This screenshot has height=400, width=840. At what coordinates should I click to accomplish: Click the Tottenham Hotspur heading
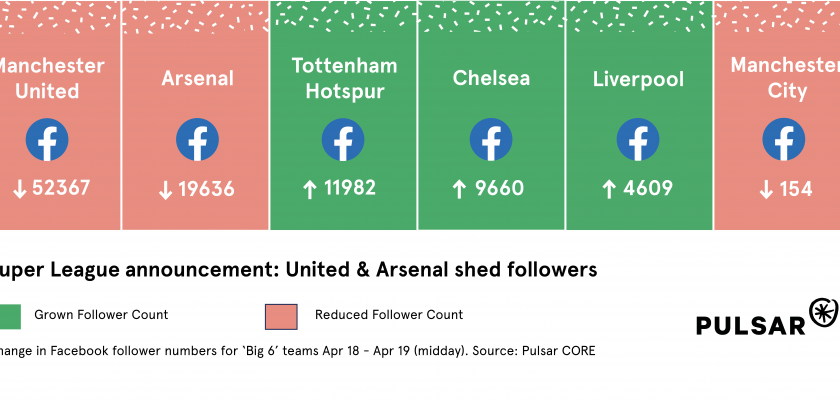(x=344, y=78)
